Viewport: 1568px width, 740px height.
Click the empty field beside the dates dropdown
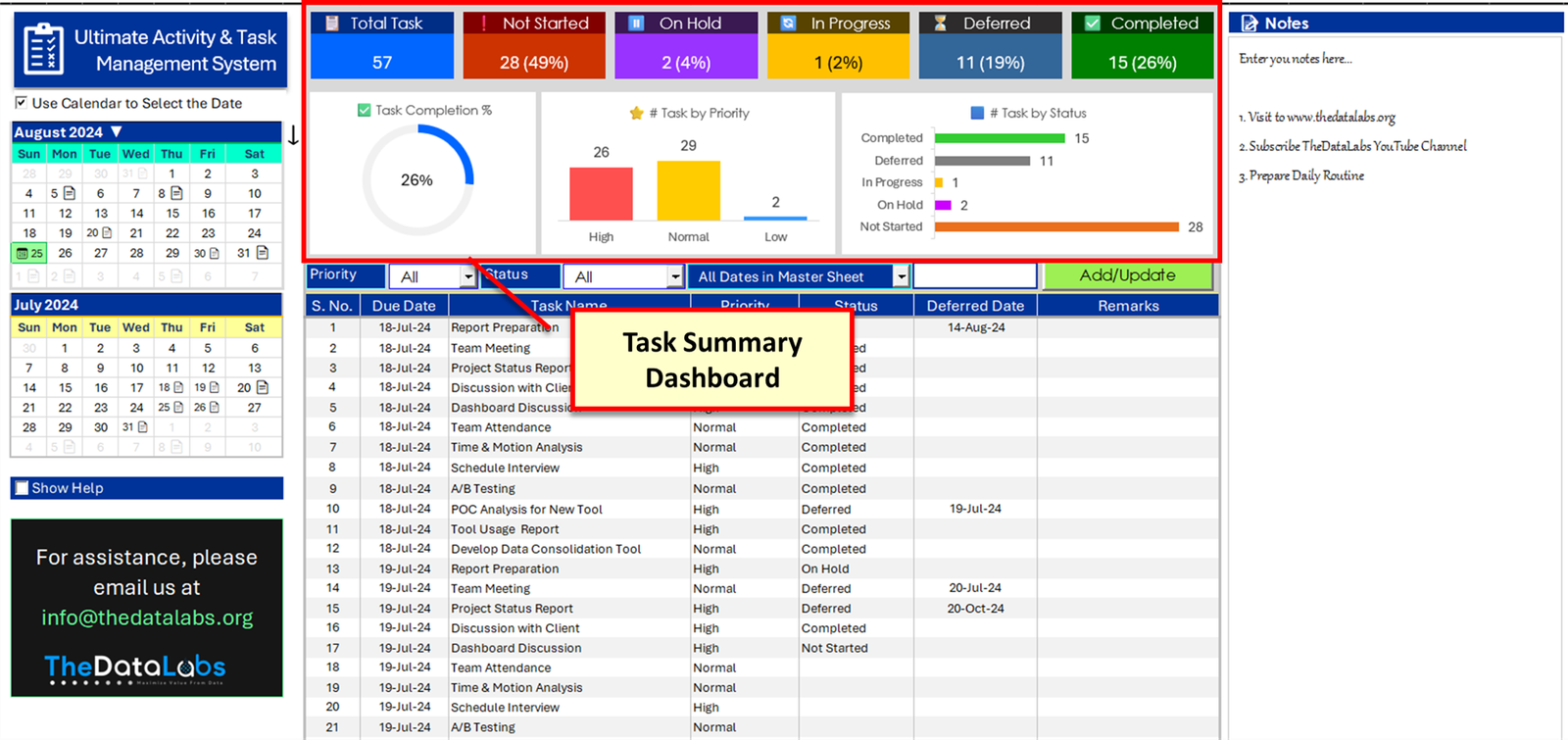click(974, 276)
